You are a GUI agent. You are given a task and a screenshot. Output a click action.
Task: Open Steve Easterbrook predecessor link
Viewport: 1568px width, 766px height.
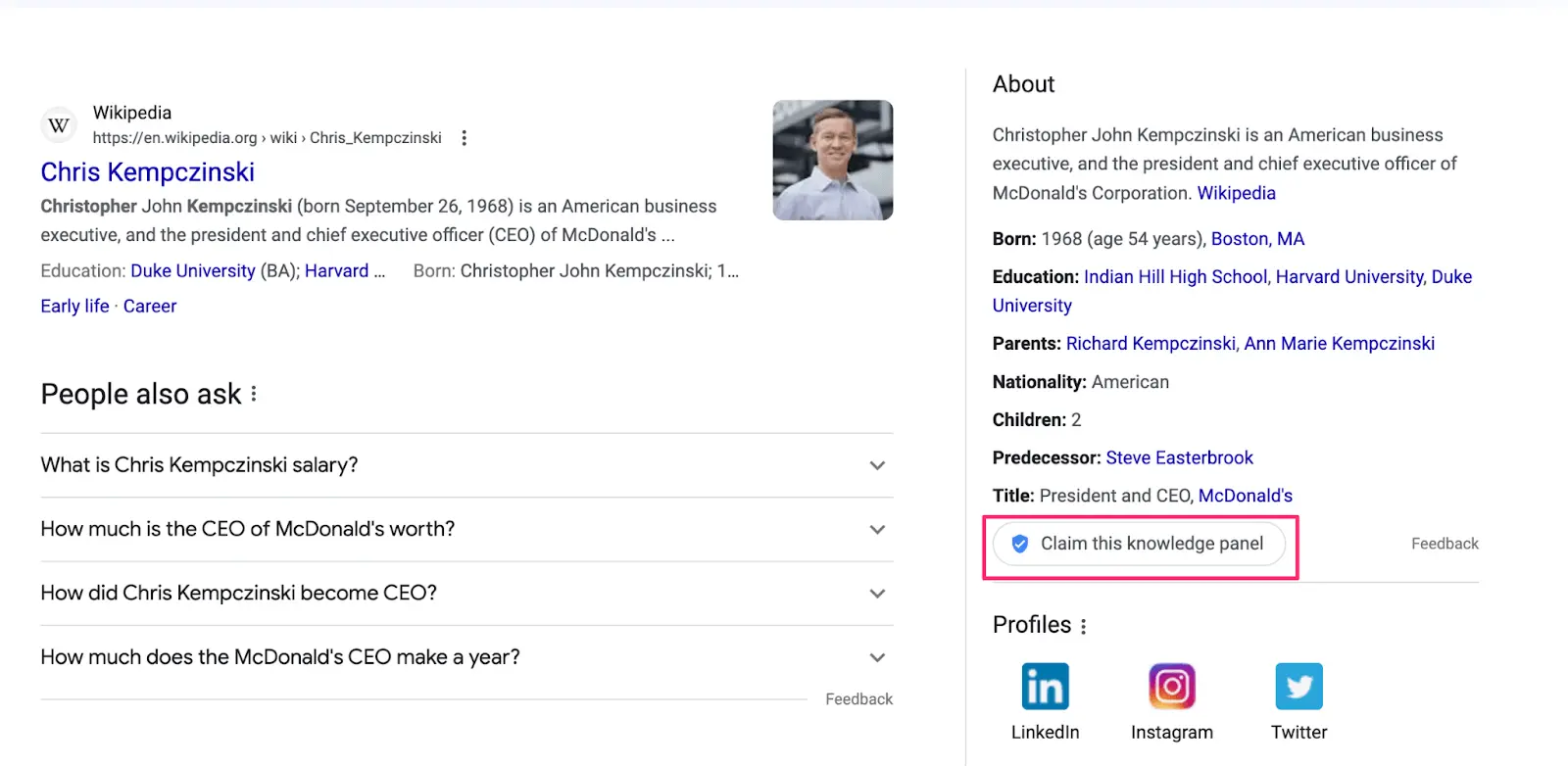[1179, 457]
